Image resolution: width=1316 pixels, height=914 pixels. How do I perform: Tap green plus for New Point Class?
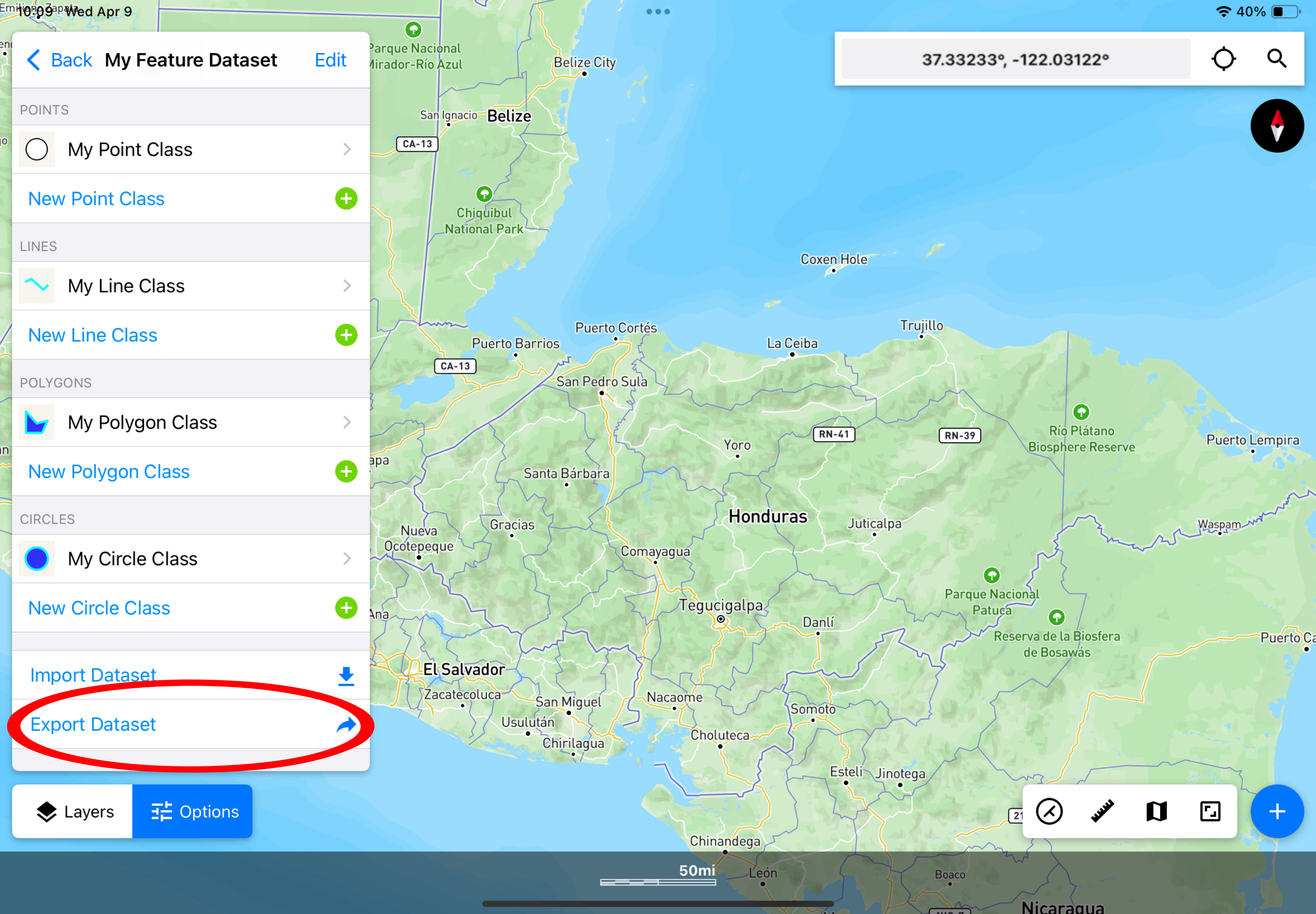pyautogui.click(x=346, y=199)
